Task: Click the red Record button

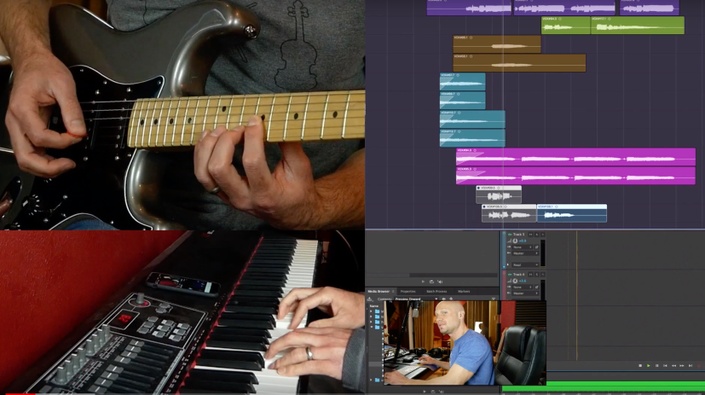Action: coord(699,365)
